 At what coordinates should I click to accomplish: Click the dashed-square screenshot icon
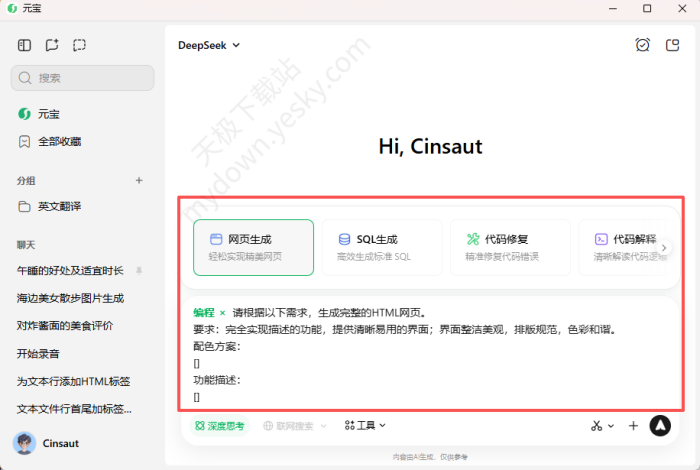point(80,45)
